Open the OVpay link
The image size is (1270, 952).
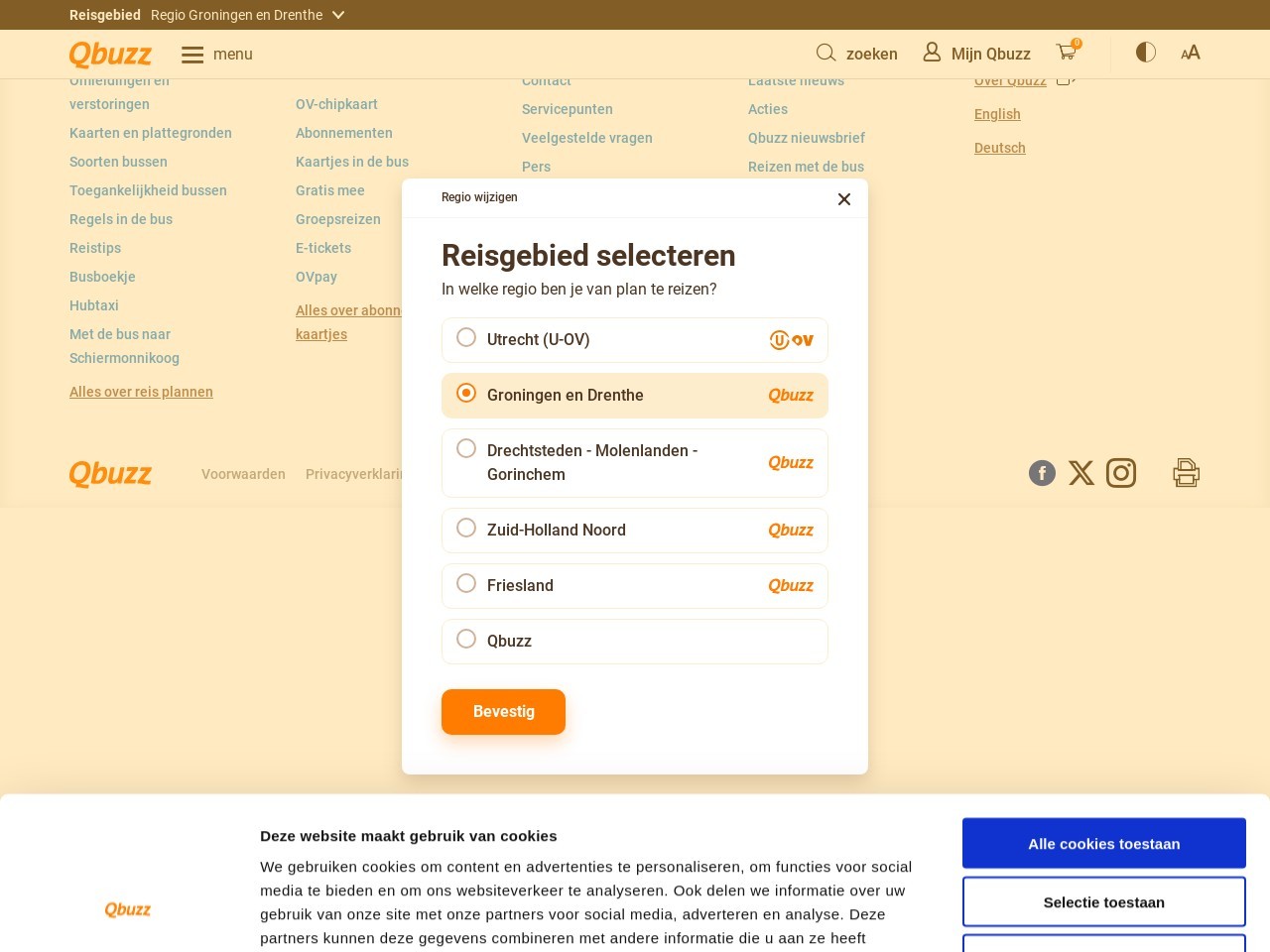pos(317,277)
